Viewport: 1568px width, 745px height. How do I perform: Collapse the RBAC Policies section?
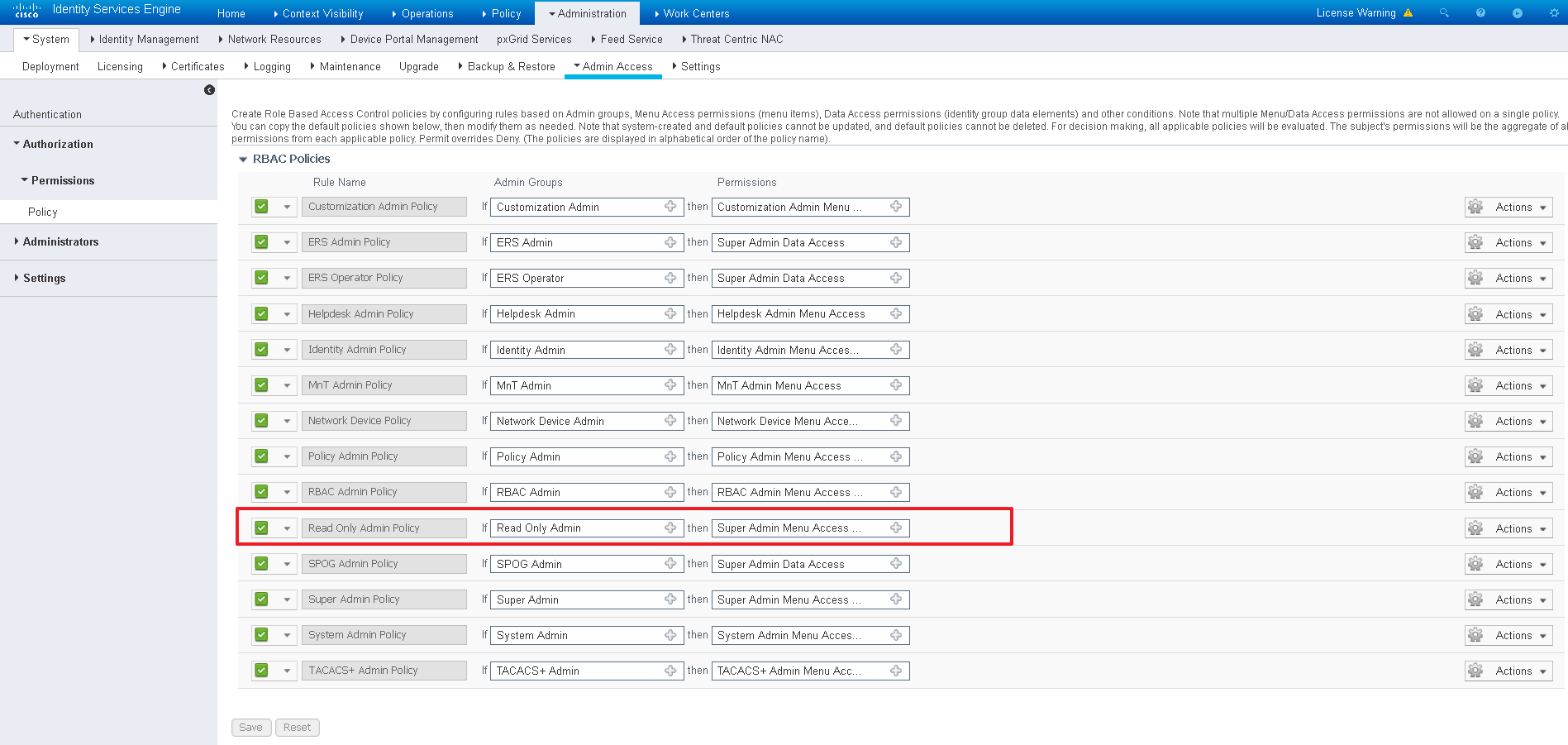[x=243, y=160]
